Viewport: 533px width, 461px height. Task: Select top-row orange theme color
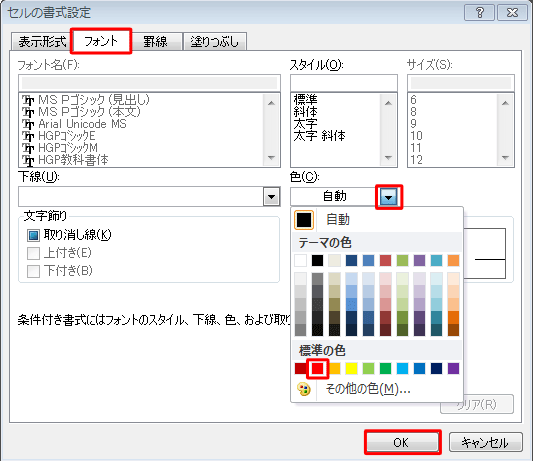coord(453,261)
